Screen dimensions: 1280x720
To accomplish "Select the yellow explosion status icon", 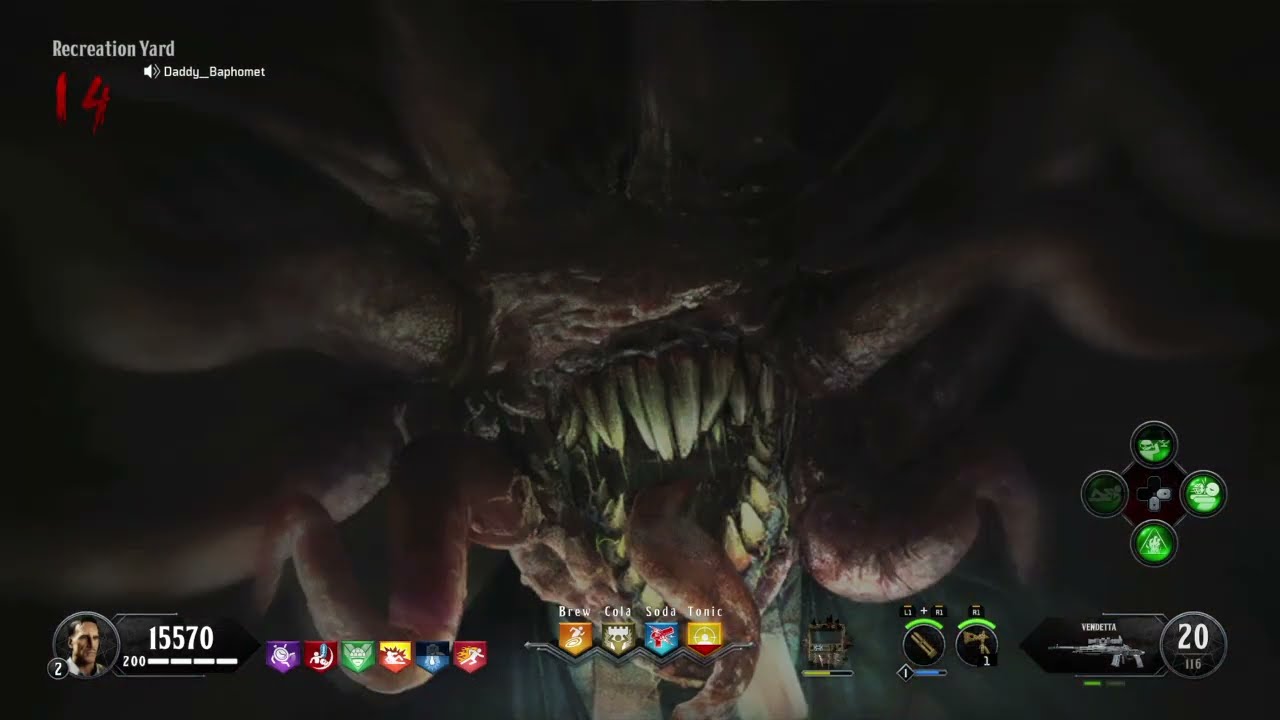I will 395,656.
